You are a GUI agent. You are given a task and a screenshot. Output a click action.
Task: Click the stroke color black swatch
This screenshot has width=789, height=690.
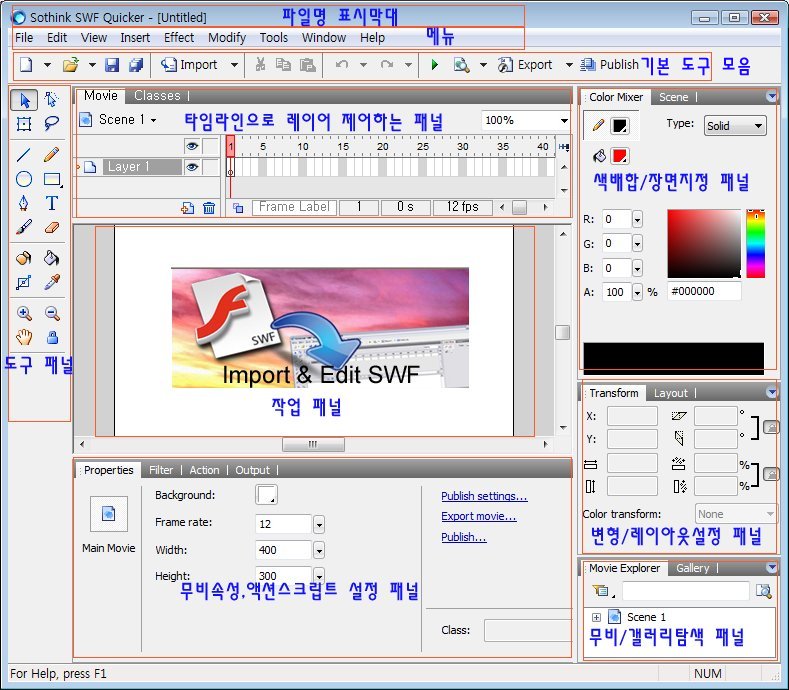pyautogui.click(x=619, y=126)
